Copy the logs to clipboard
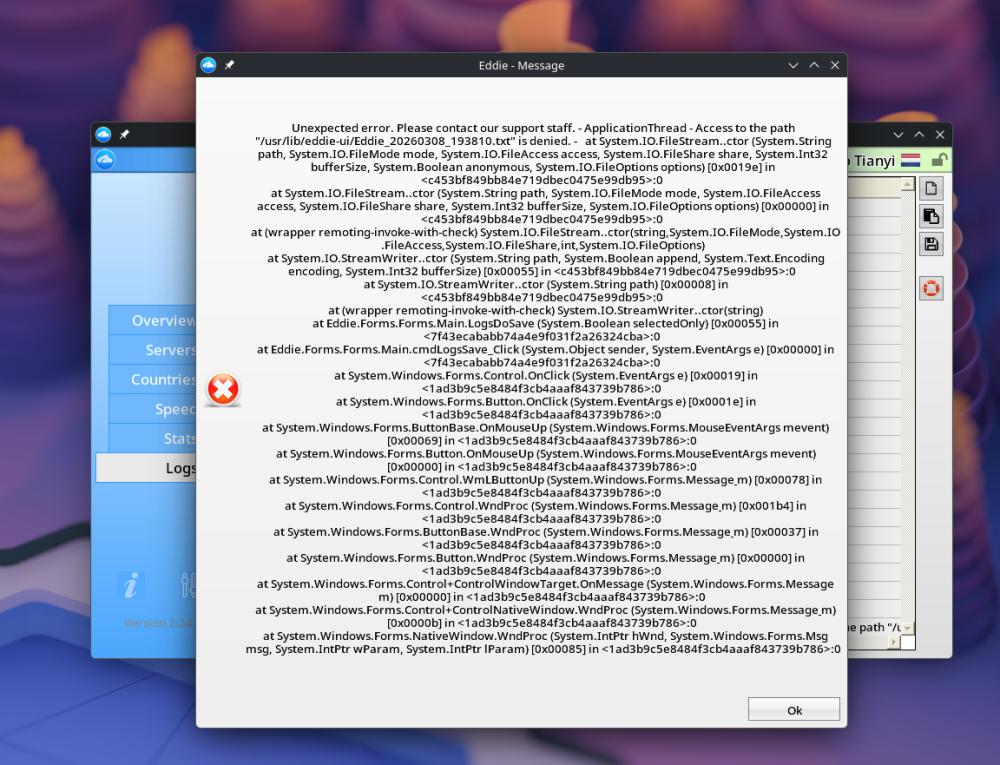The width and height of the screenshot is (1000, 765). click(x=931, y=216)
